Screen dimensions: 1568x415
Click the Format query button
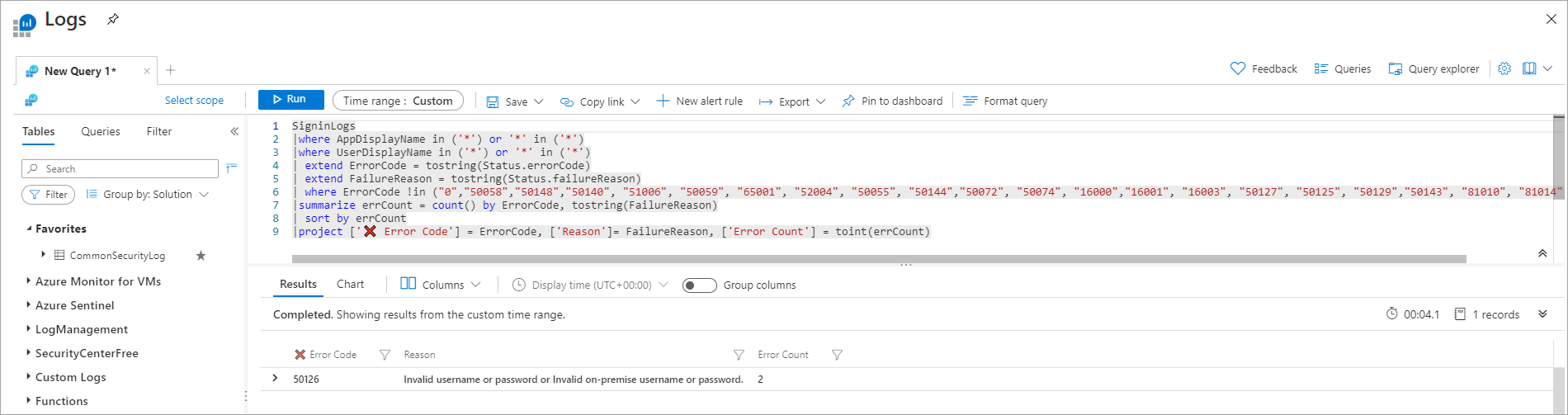pos(1005,101)
